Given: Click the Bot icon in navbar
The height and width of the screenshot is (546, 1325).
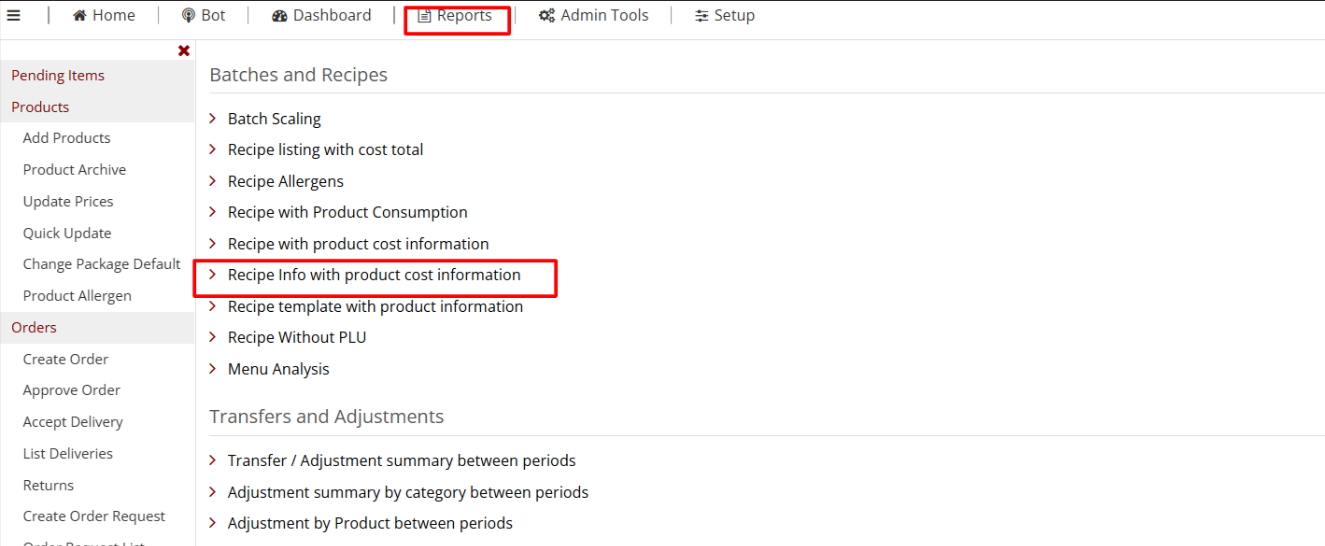Looking at the screenshot, I should click(x=188, y=16).
